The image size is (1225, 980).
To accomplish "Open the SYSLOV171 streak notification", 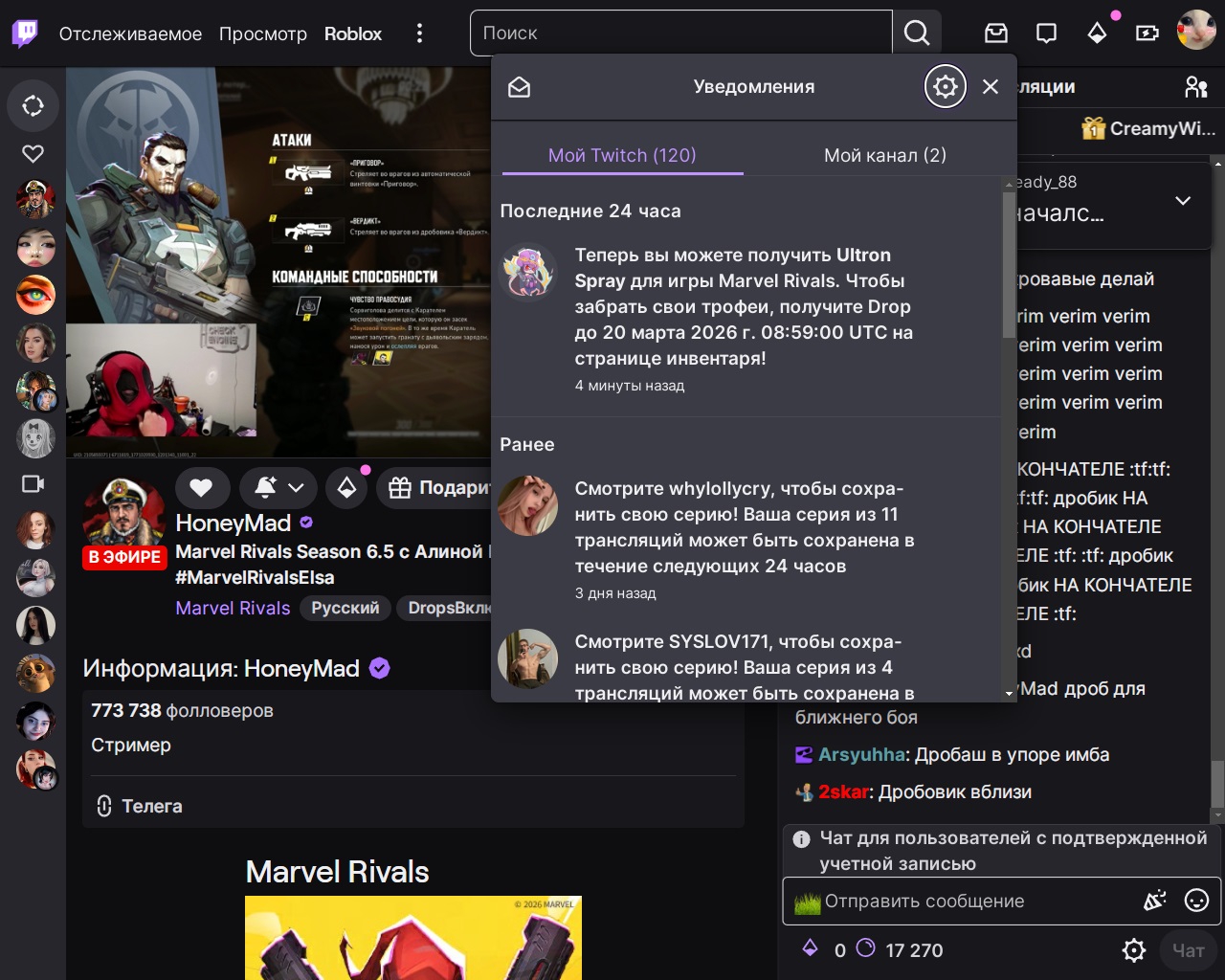I will [x=748, y=661].
